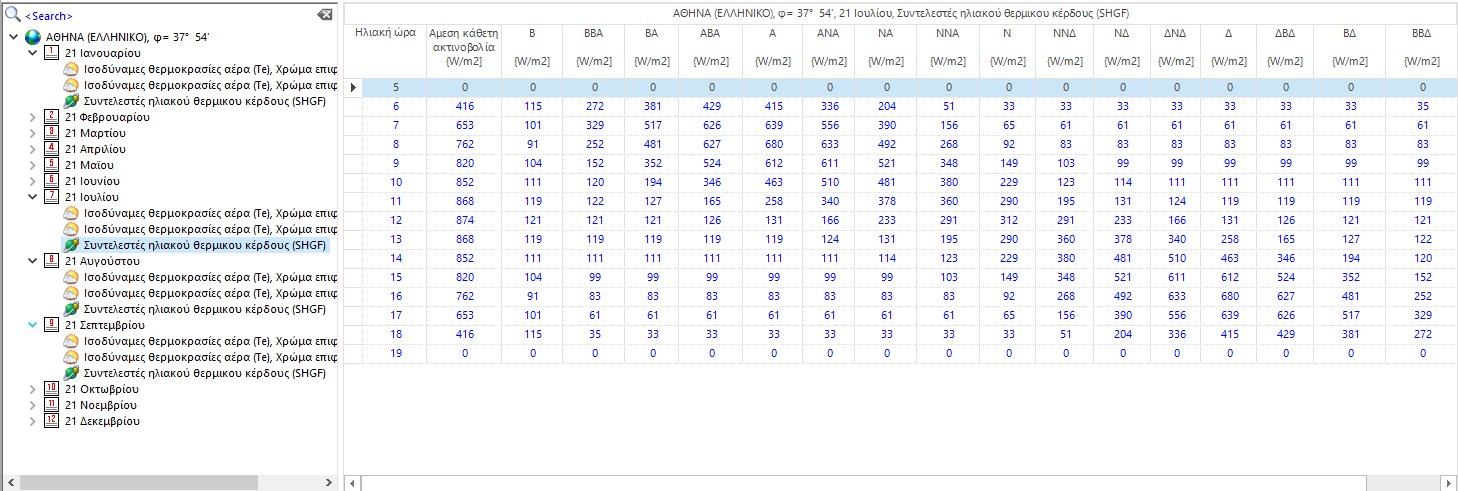This screenshot has height=491, width=1458.
Task: Click the Ηλιακή ώρα column header
Action: coord(384,33)
